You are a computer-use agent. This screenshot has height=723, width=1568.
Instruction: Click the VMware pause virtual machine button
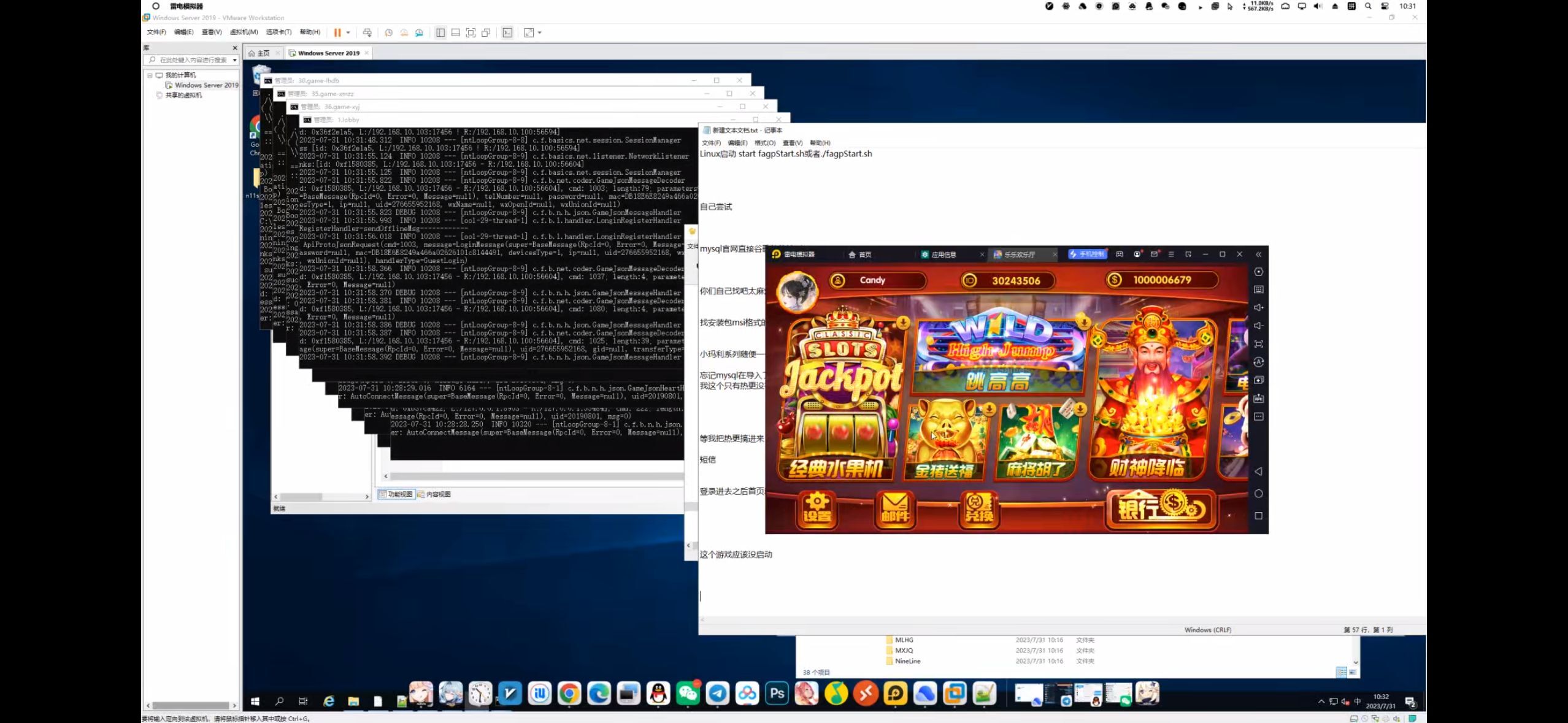coord(337,33)
